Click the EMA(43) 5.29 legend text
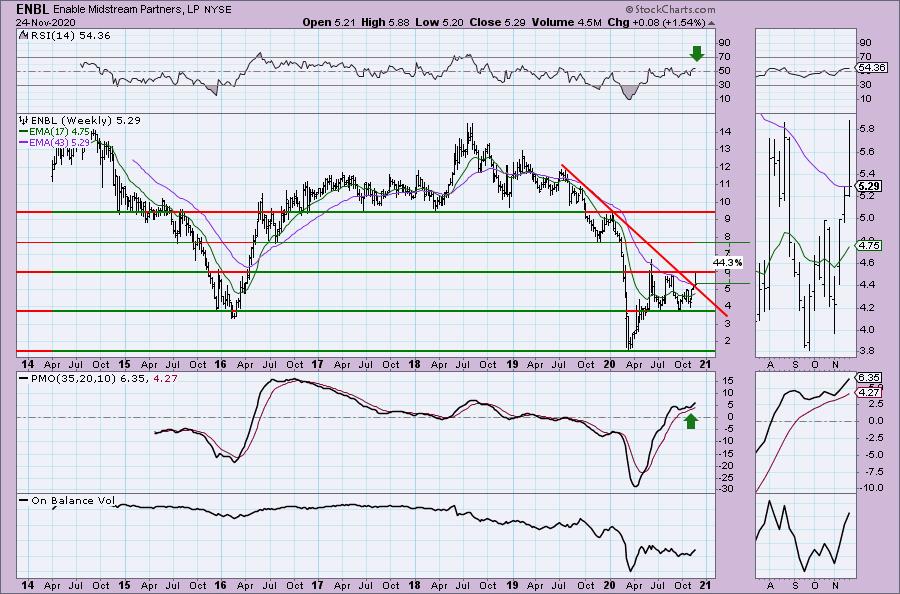This screenshot has width=900, height=594. (x=60, y=142)
